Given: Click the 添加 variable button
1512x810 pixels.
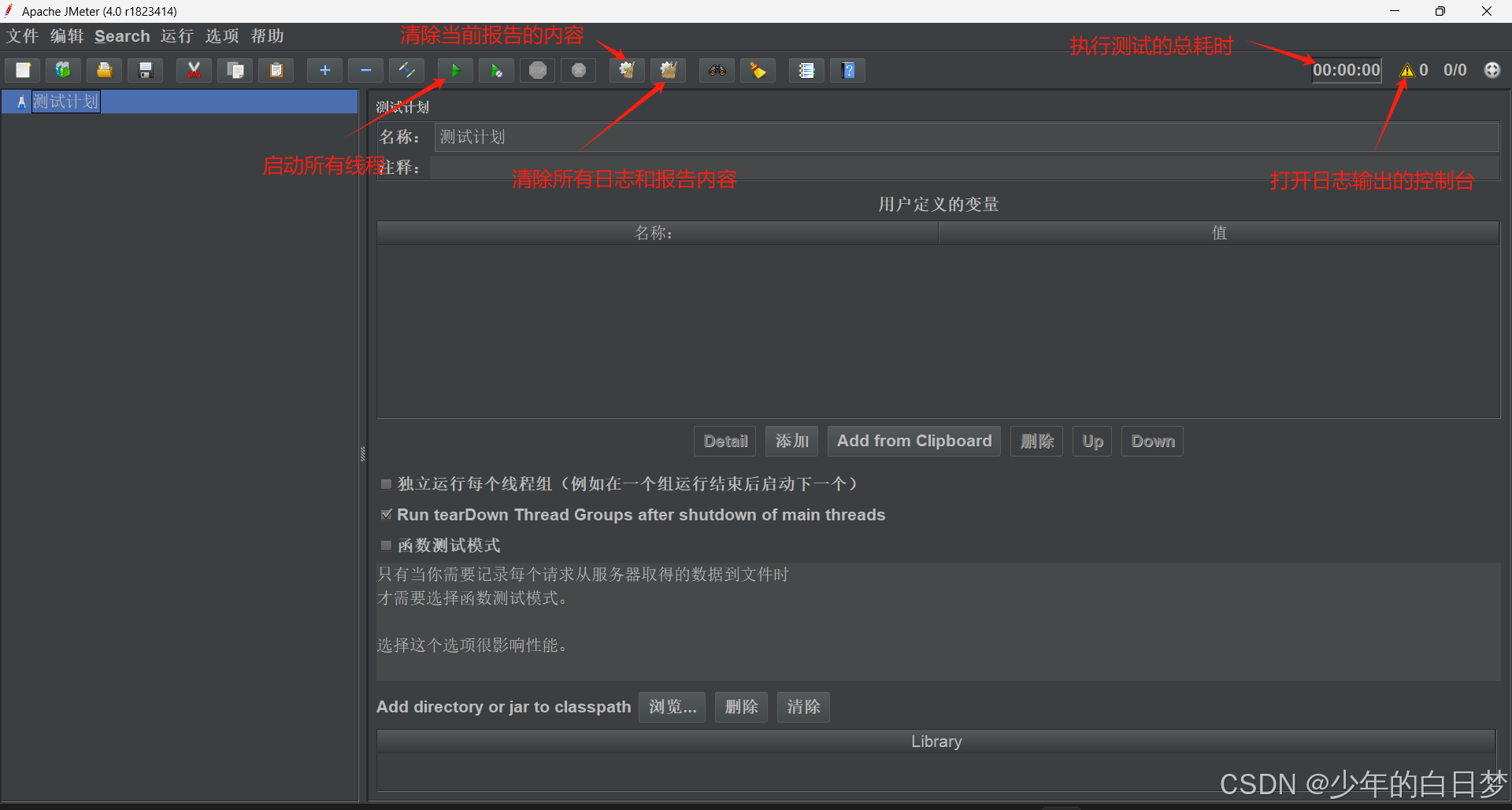Looking at the screenshot, I should click(x=792, y=442).
